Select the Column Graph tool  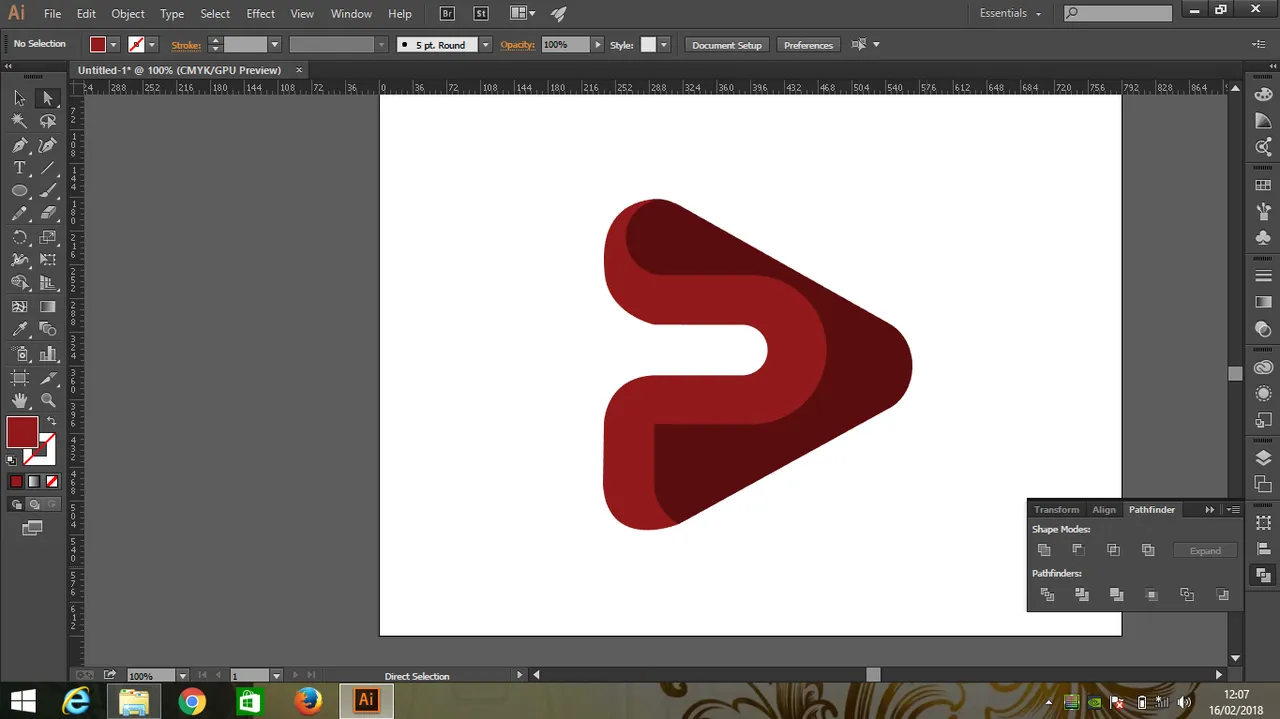click(x=47, y=354)
